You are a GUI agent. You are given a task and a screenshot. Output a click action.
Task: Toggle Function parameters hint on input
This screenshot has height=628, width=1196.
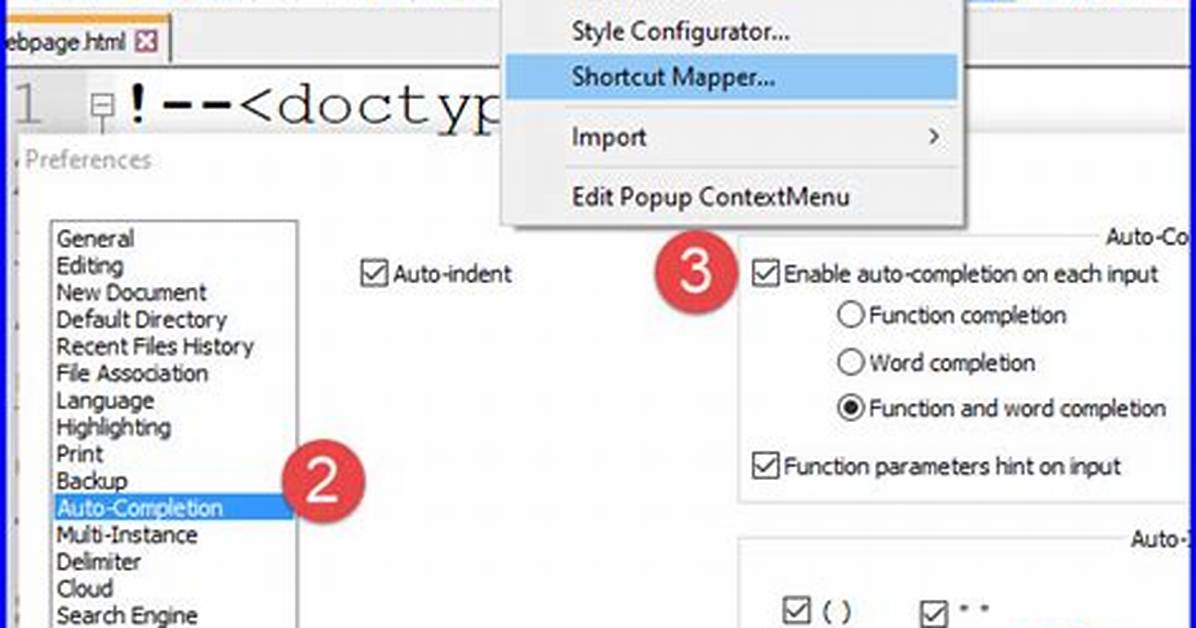click(765, 465)
